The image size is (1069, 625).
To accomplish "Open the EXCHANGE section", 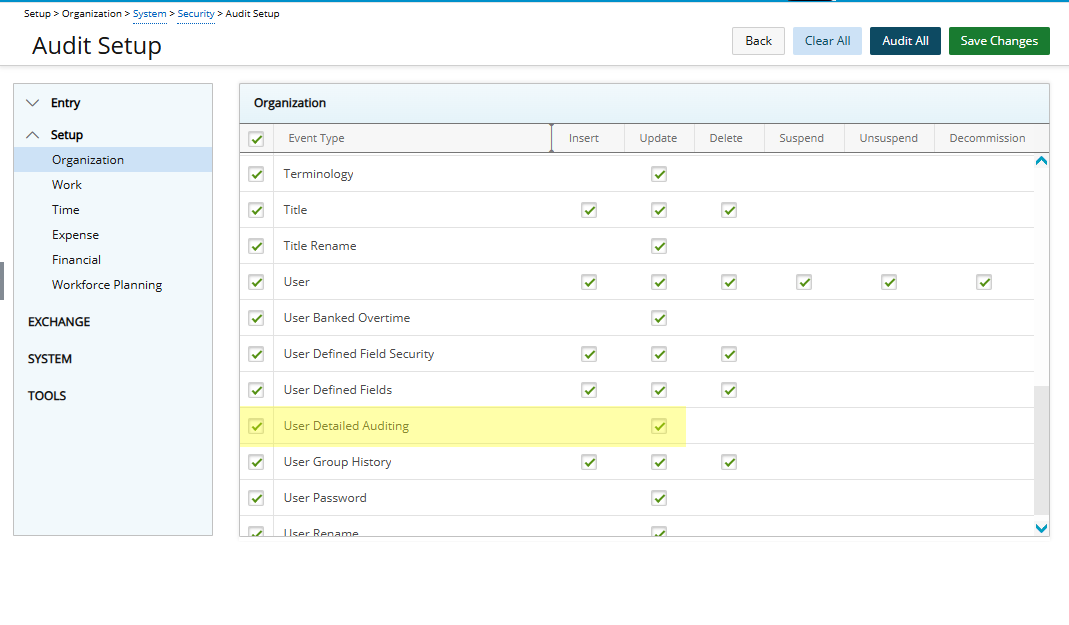I will point(59,321).
